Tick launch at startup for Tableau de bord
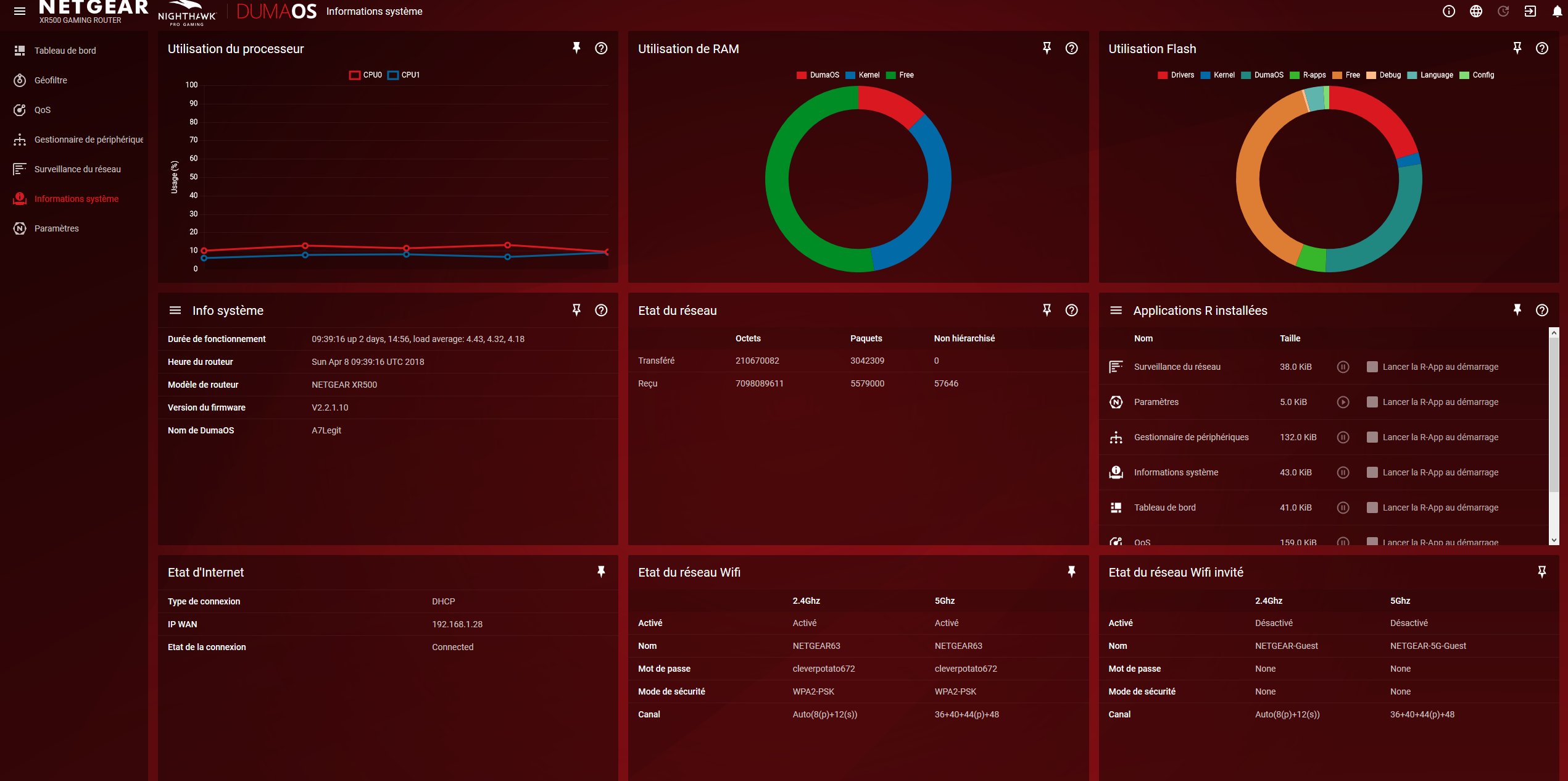 [x=1372, y=507]
